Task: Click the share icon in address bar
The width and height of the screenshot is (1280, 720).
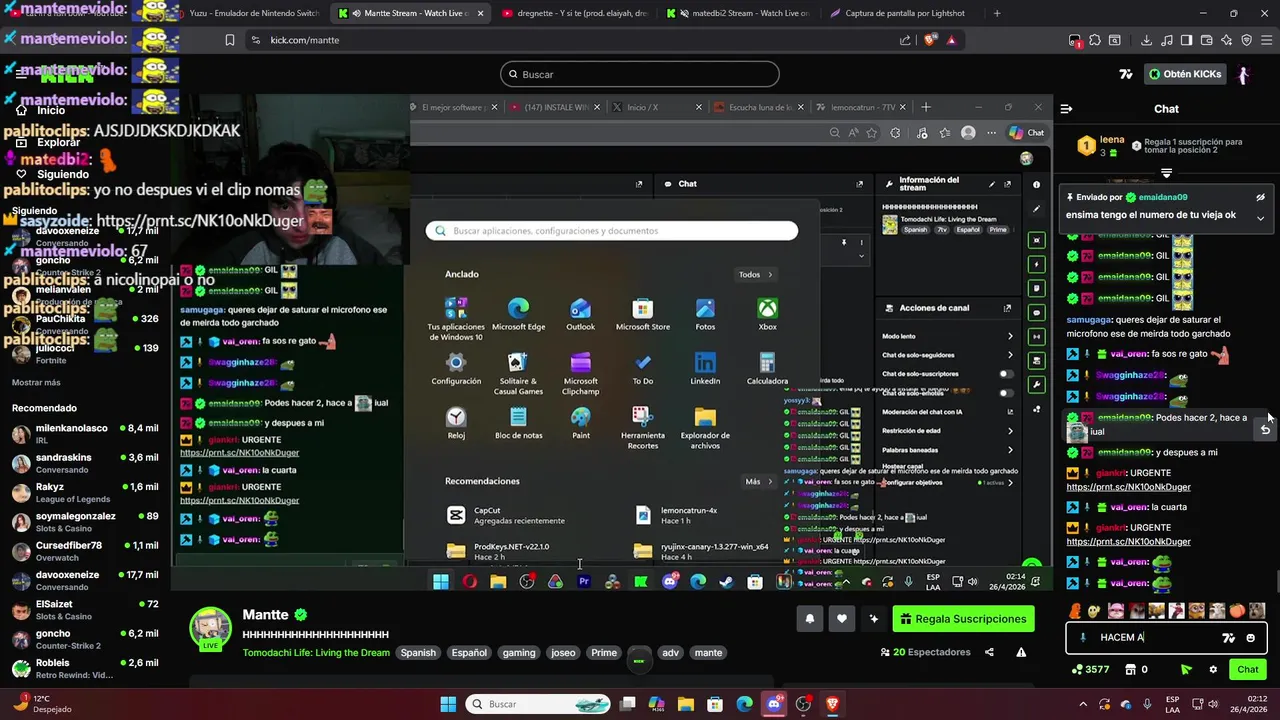Action: (905, 40)
